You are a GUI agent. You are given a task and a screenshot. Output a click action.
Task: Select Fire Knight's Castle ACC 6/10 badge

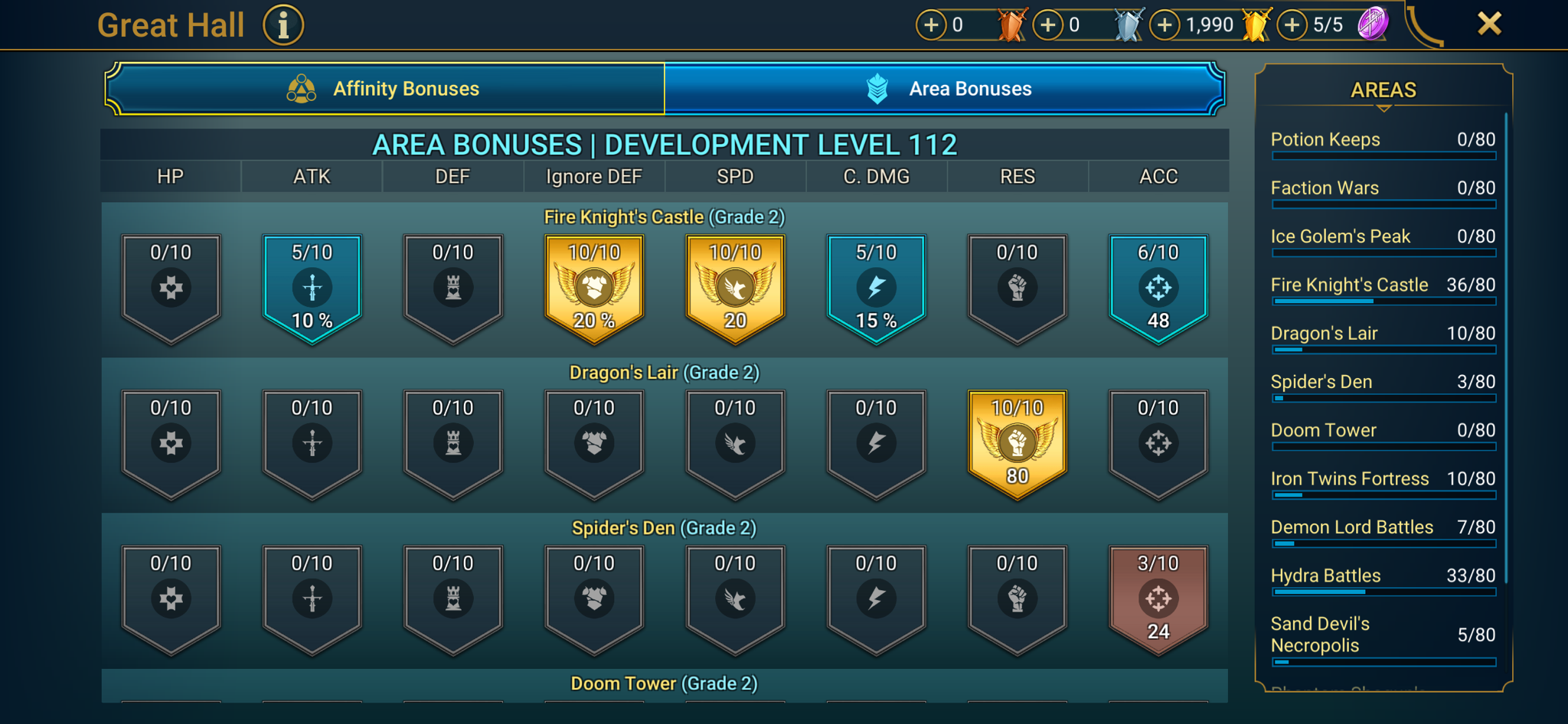pos(1158,289)
